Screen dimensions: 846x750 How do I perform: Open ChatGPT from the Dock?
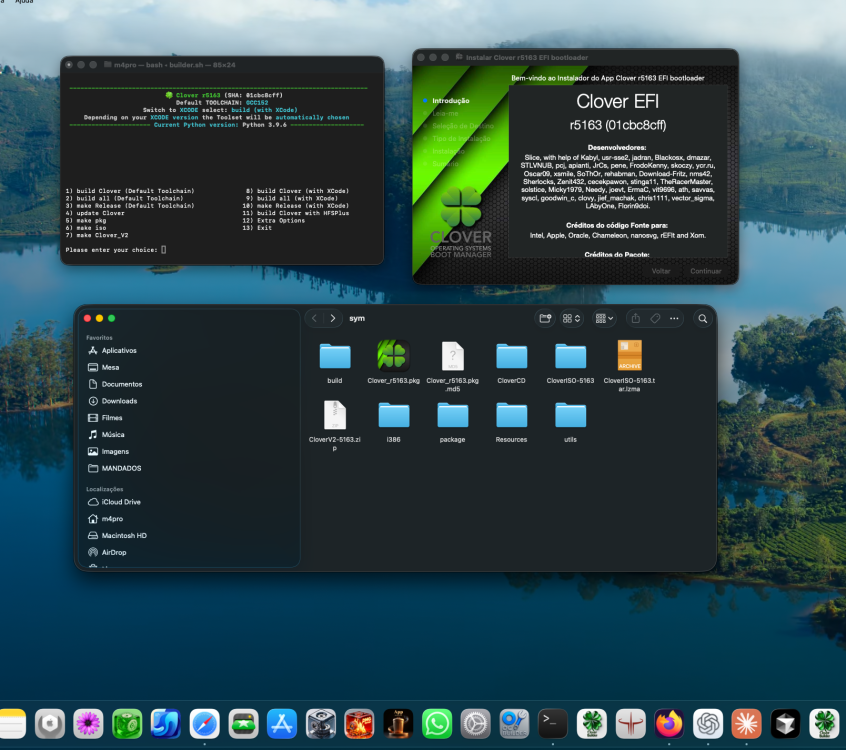tap(708, 724)
